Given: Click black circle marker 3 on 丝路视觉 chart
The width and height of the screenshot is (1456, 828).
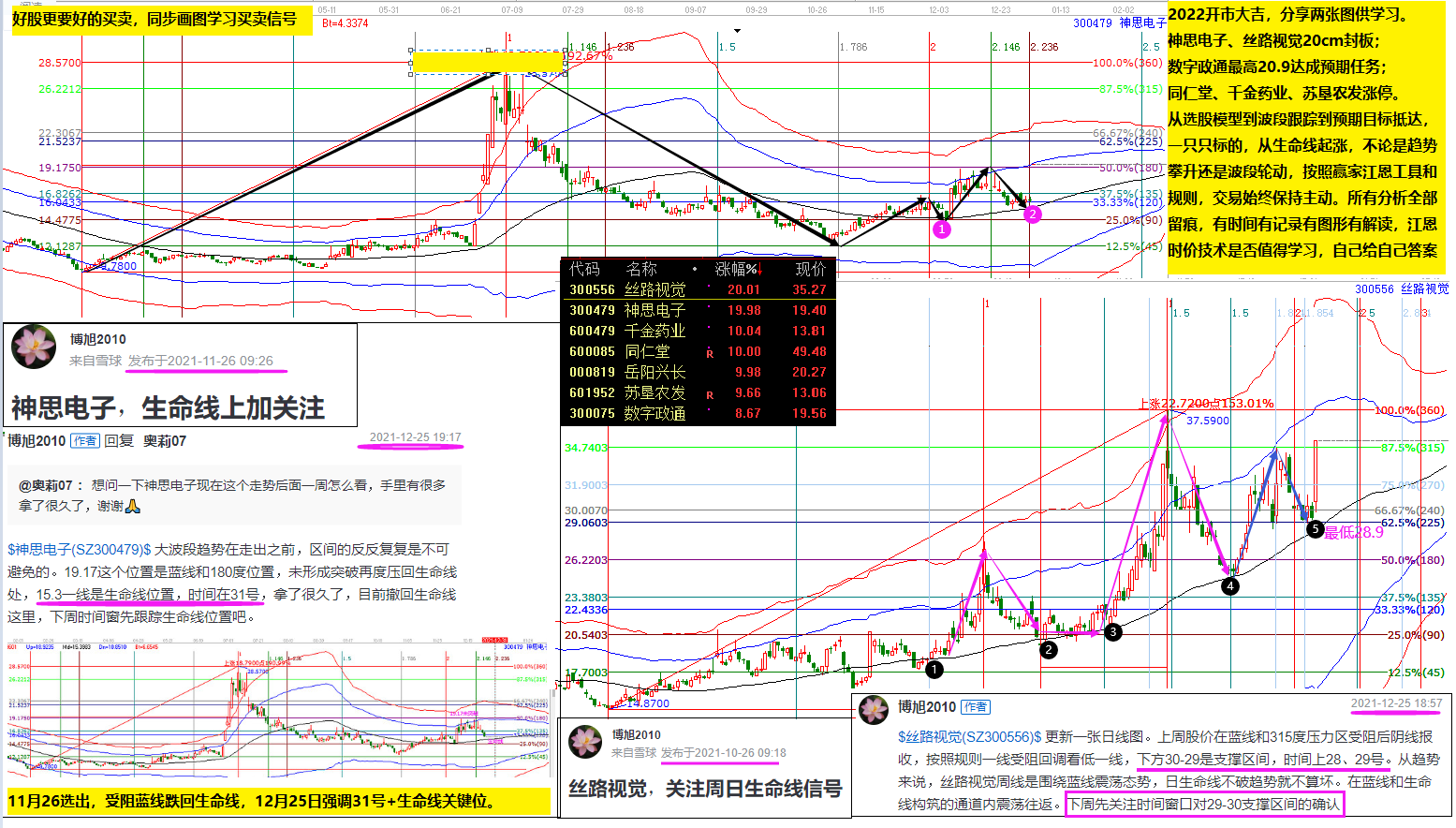Looking at the screenshot, I should pyautogui.click(x=1112, y=632).
